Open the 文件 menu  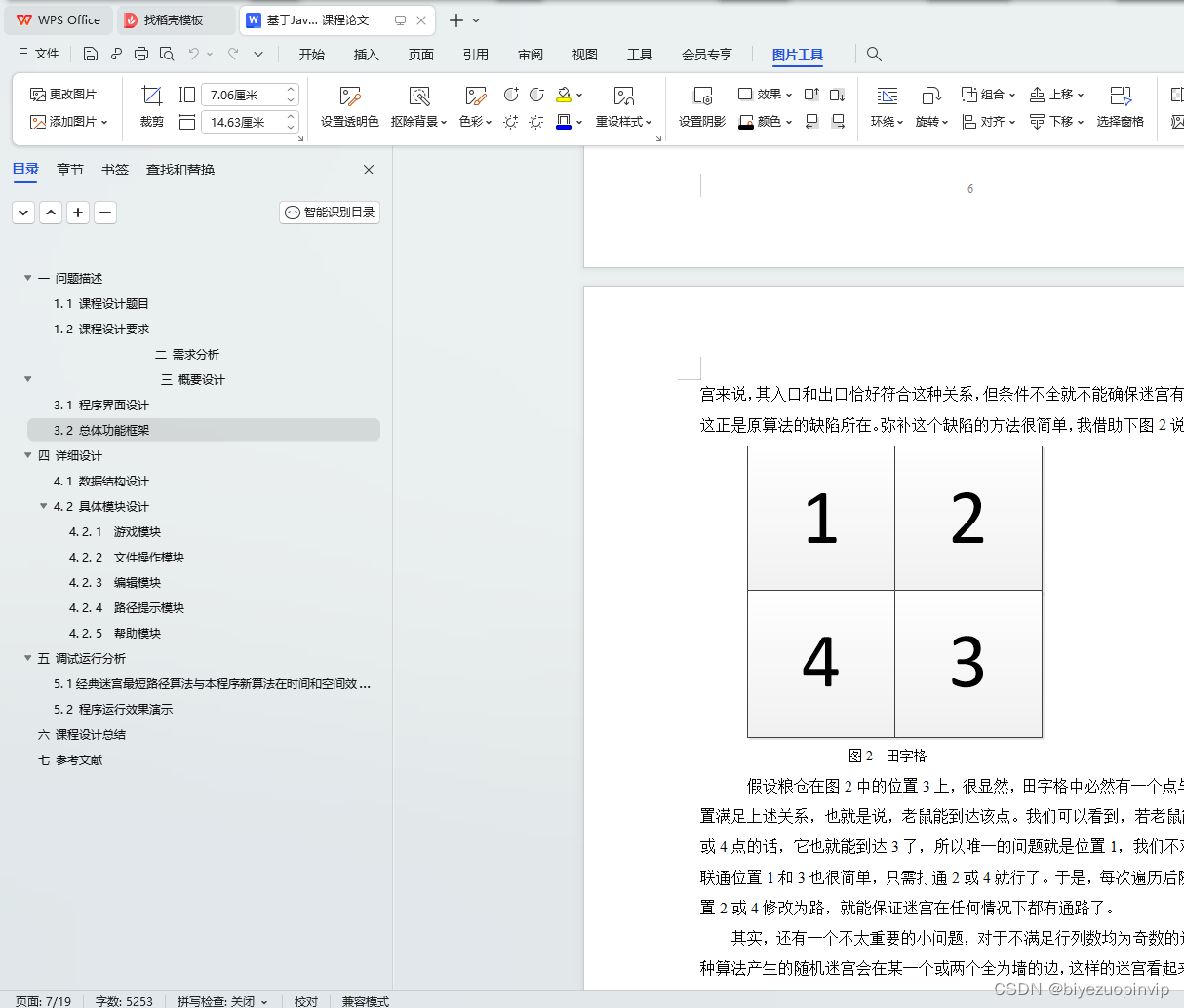[x=38, y=54]
